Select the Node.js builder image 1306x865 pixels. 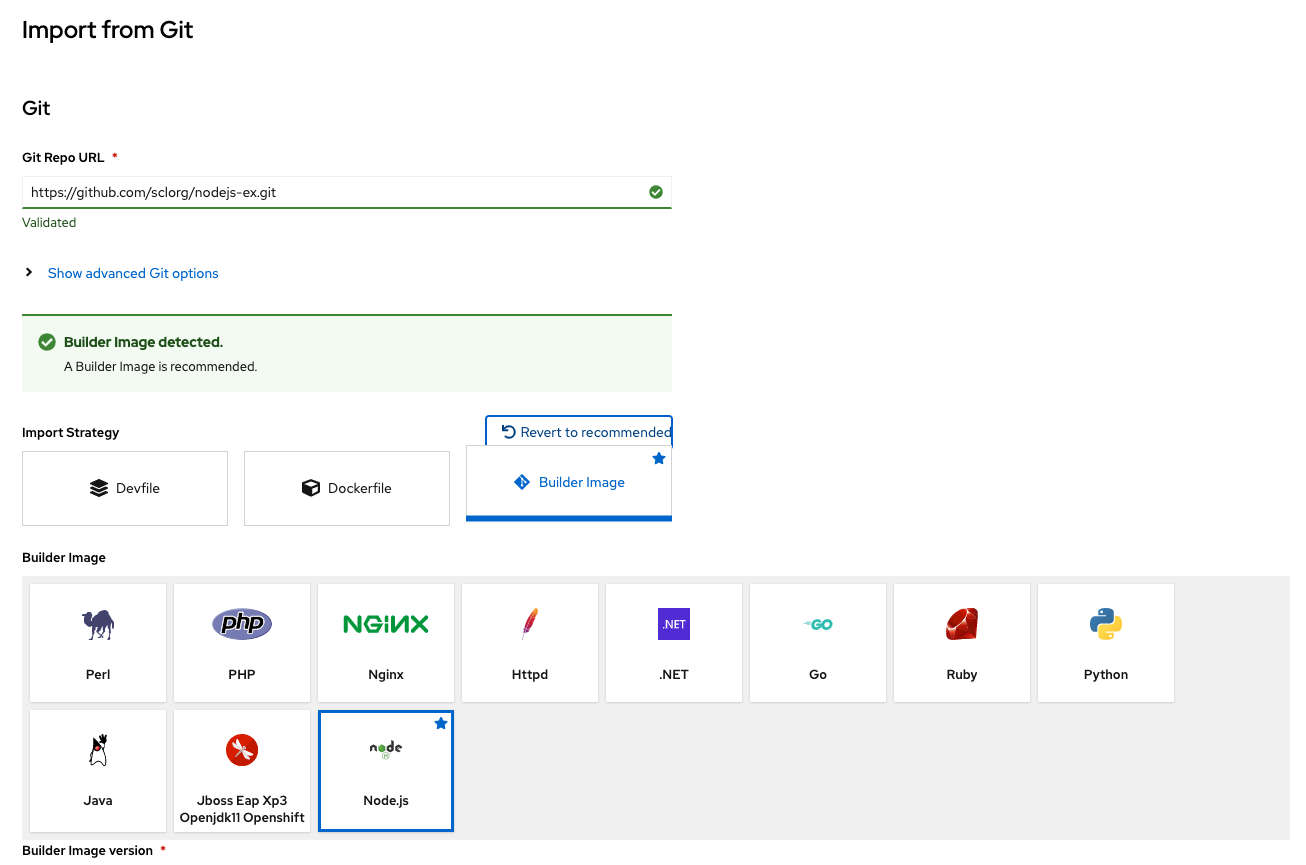(386, 770)
